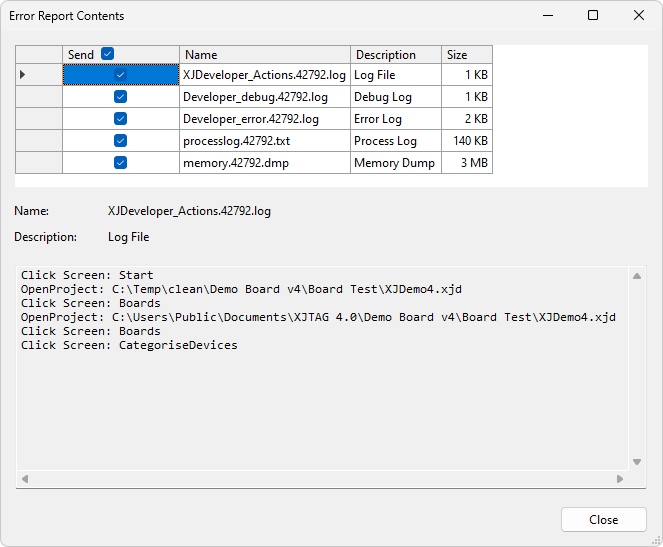Sort by the Description column header

395,55
